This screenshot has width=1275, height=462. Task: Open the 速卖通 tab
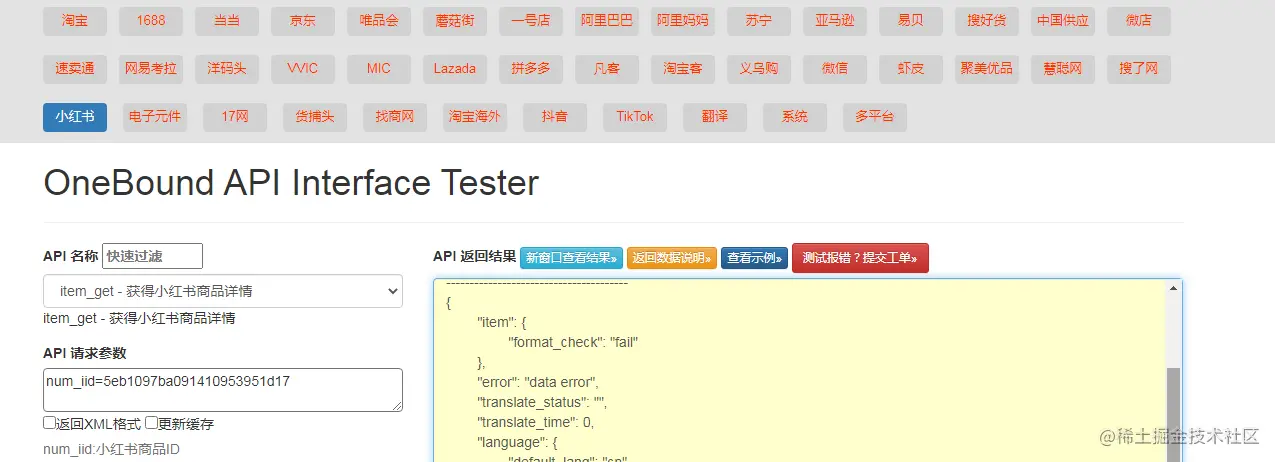75,69
